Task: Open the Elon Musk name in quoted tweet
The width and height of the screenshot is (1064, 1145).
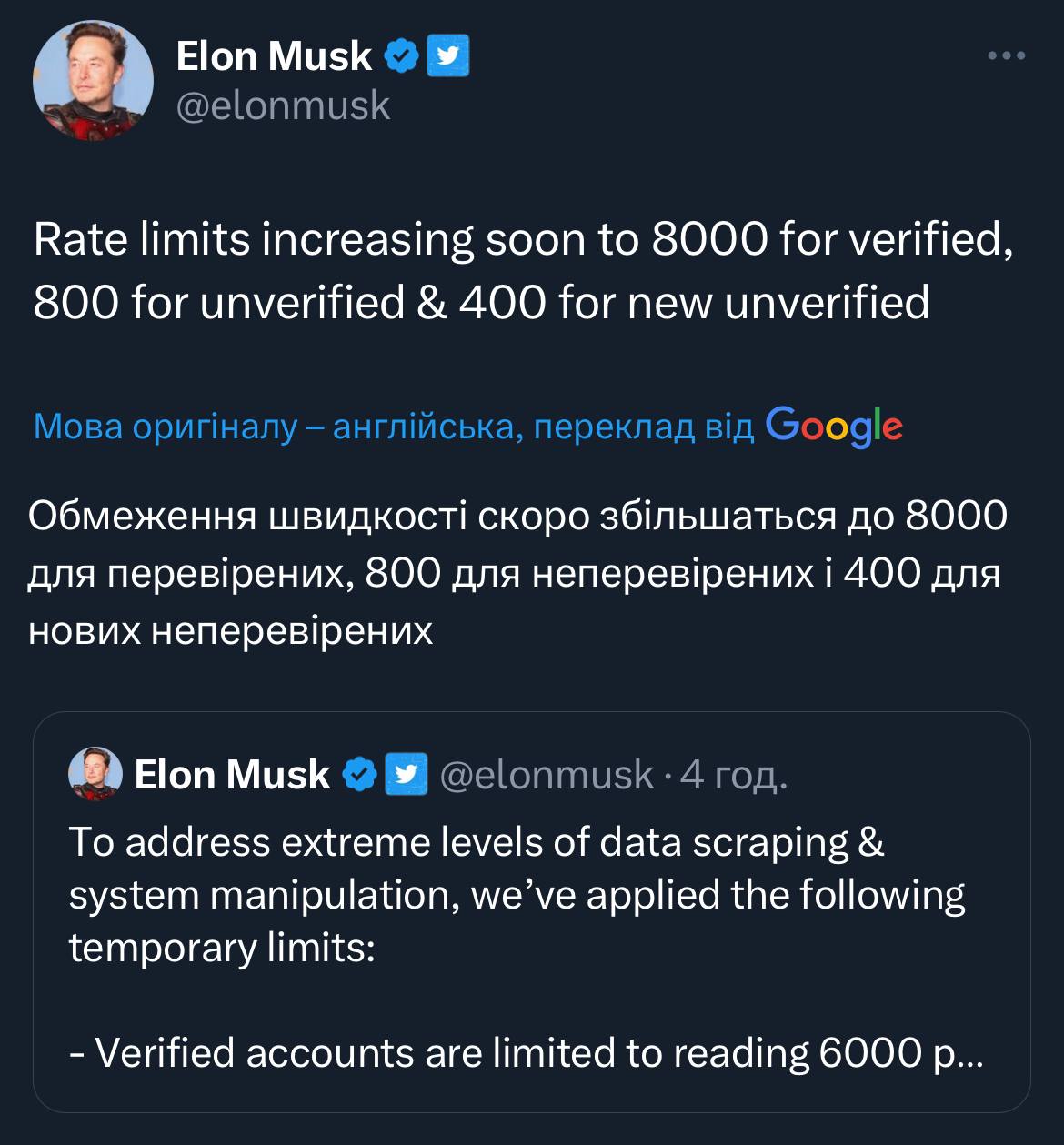Action: (232, 775)
